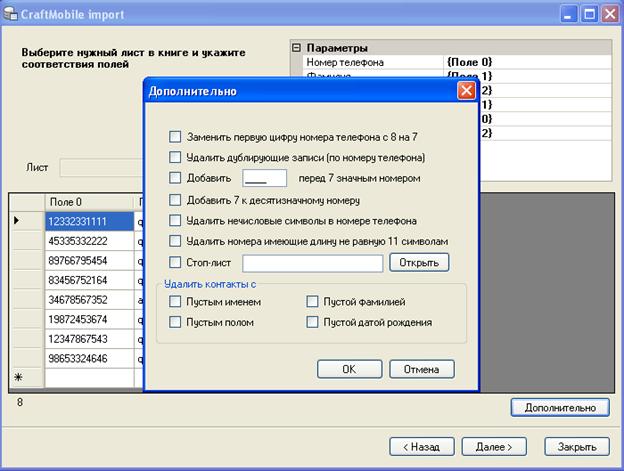The width and height of the screenshot is (624, 471).
Task: Toggle 'Пустым полом' checkbox
Action: point(175,322)
